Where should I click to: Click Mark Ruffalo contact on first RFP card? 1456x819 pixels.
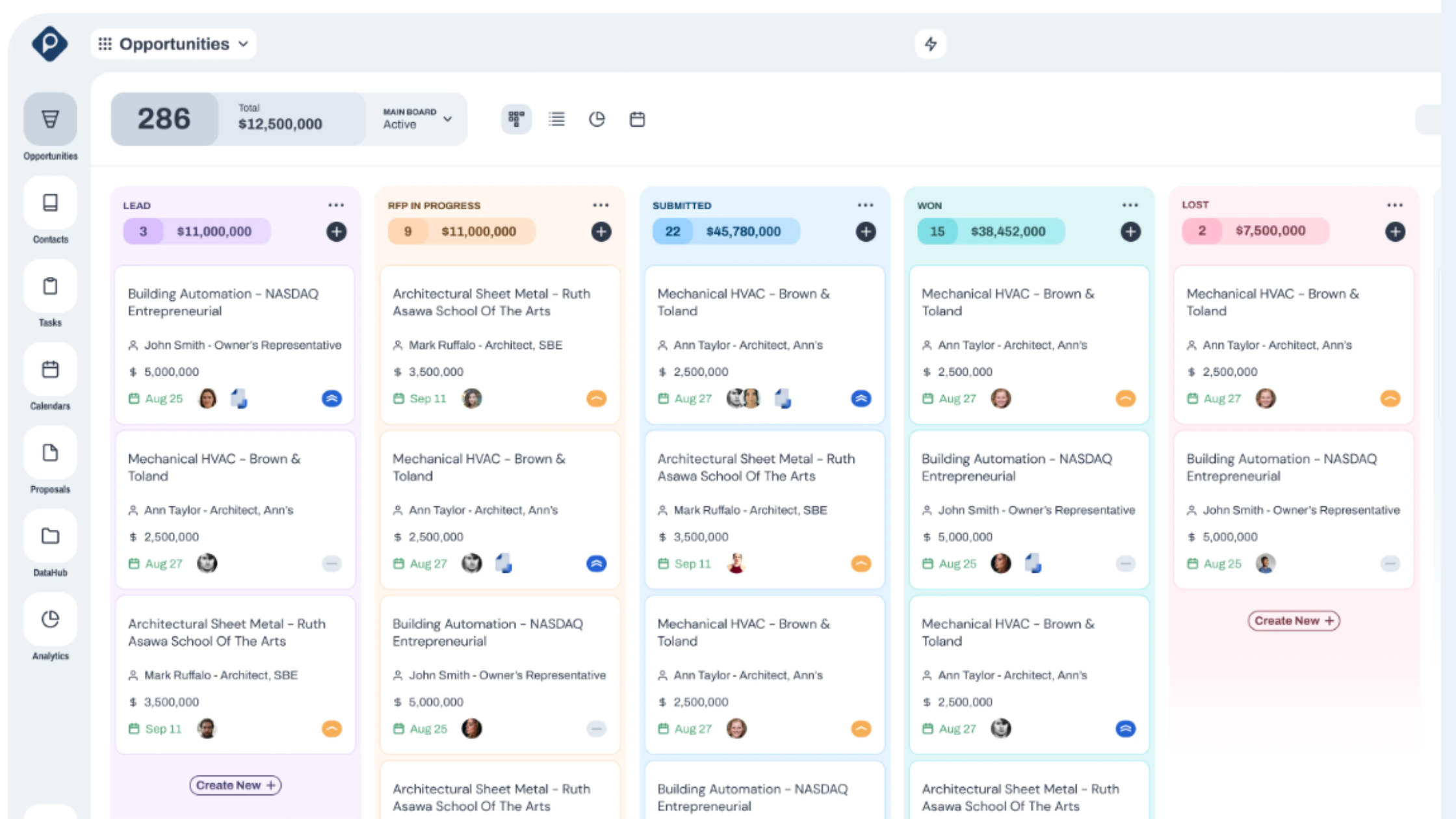[x=478, y=345]
